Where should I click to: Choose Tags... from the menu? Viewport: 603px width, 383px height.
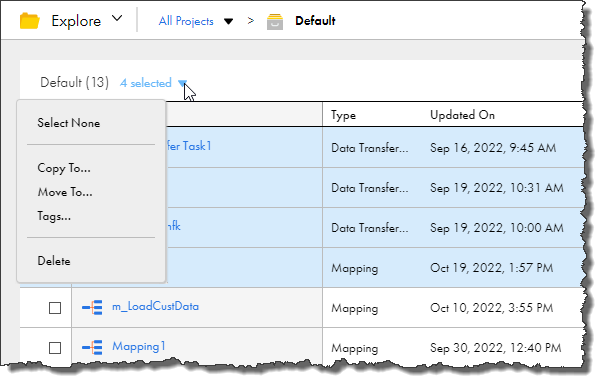click(x=54, y=216)
